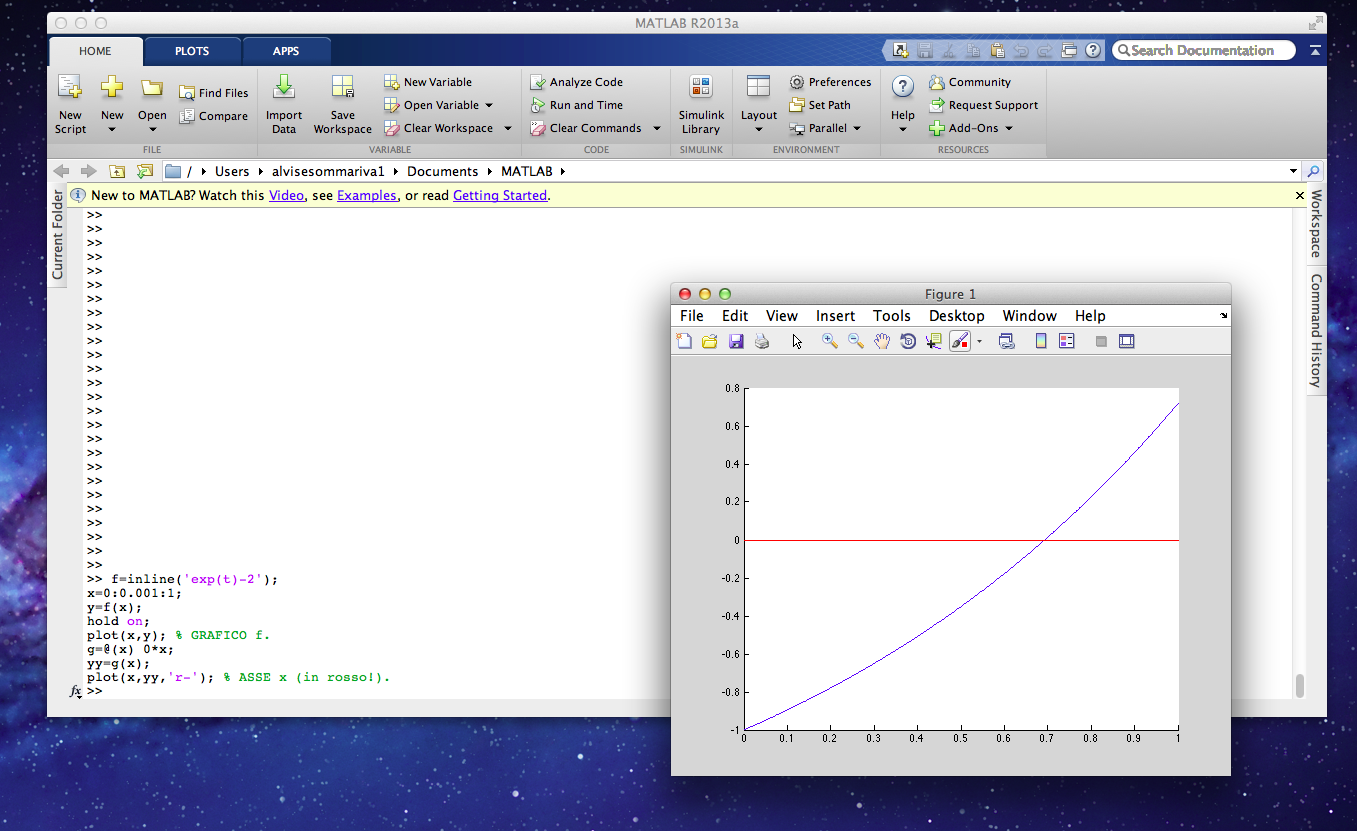
Task: Toggle the Brush data tool
Action: pos(959,341)
